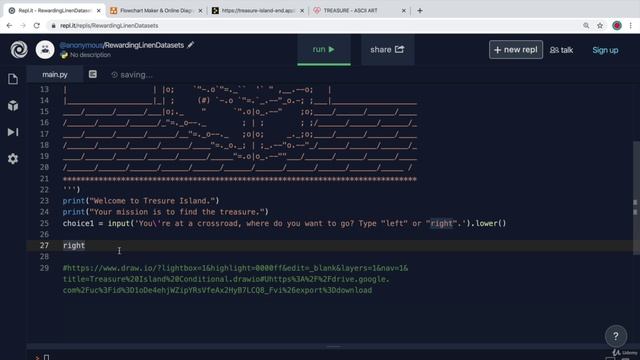Open the Settings gear in sidebar
This screenshot has width=640, height=360.
coord(13,158)
